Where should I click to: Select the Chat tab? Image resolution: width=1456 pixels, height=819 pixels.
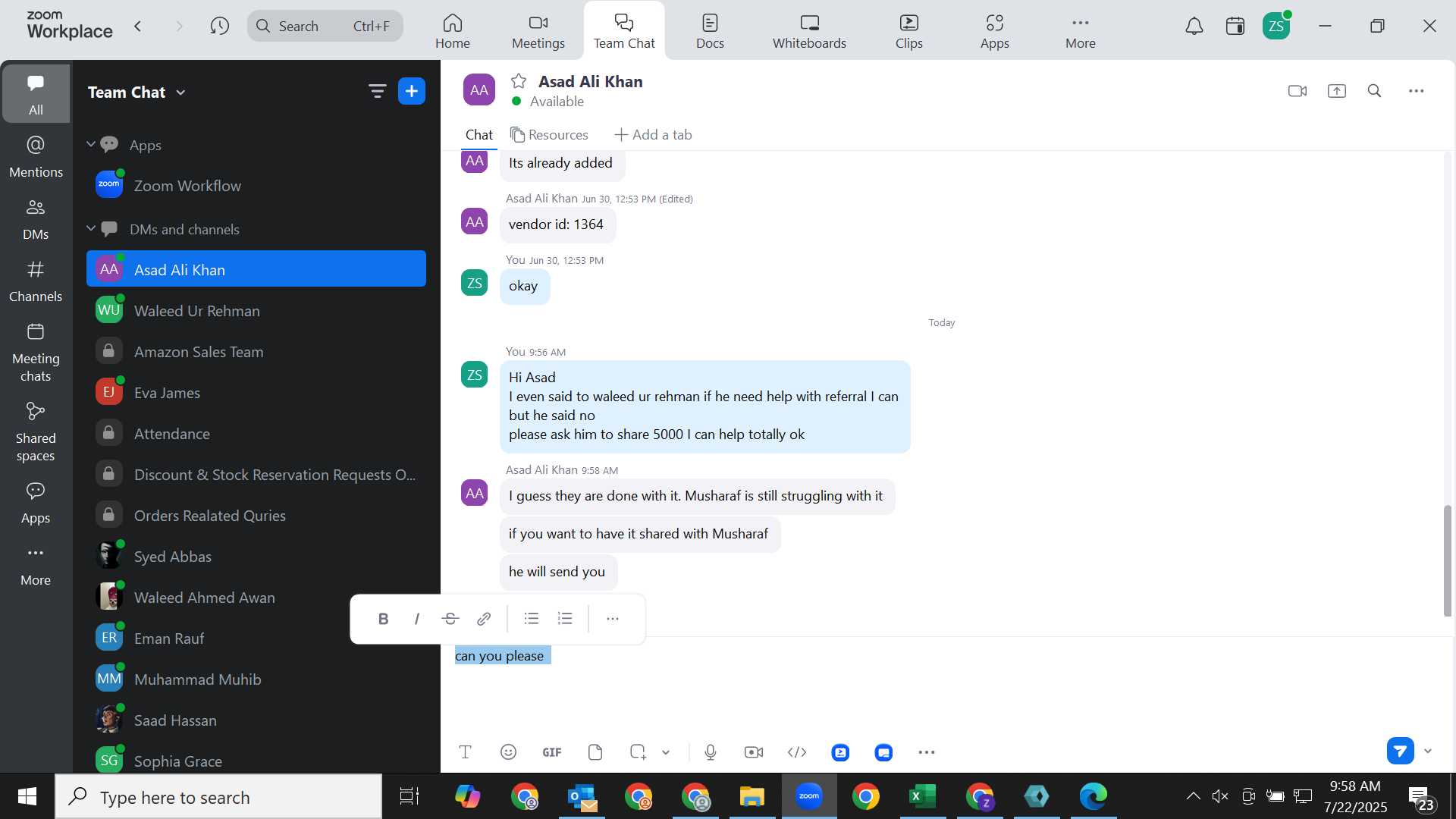(479, 135)
